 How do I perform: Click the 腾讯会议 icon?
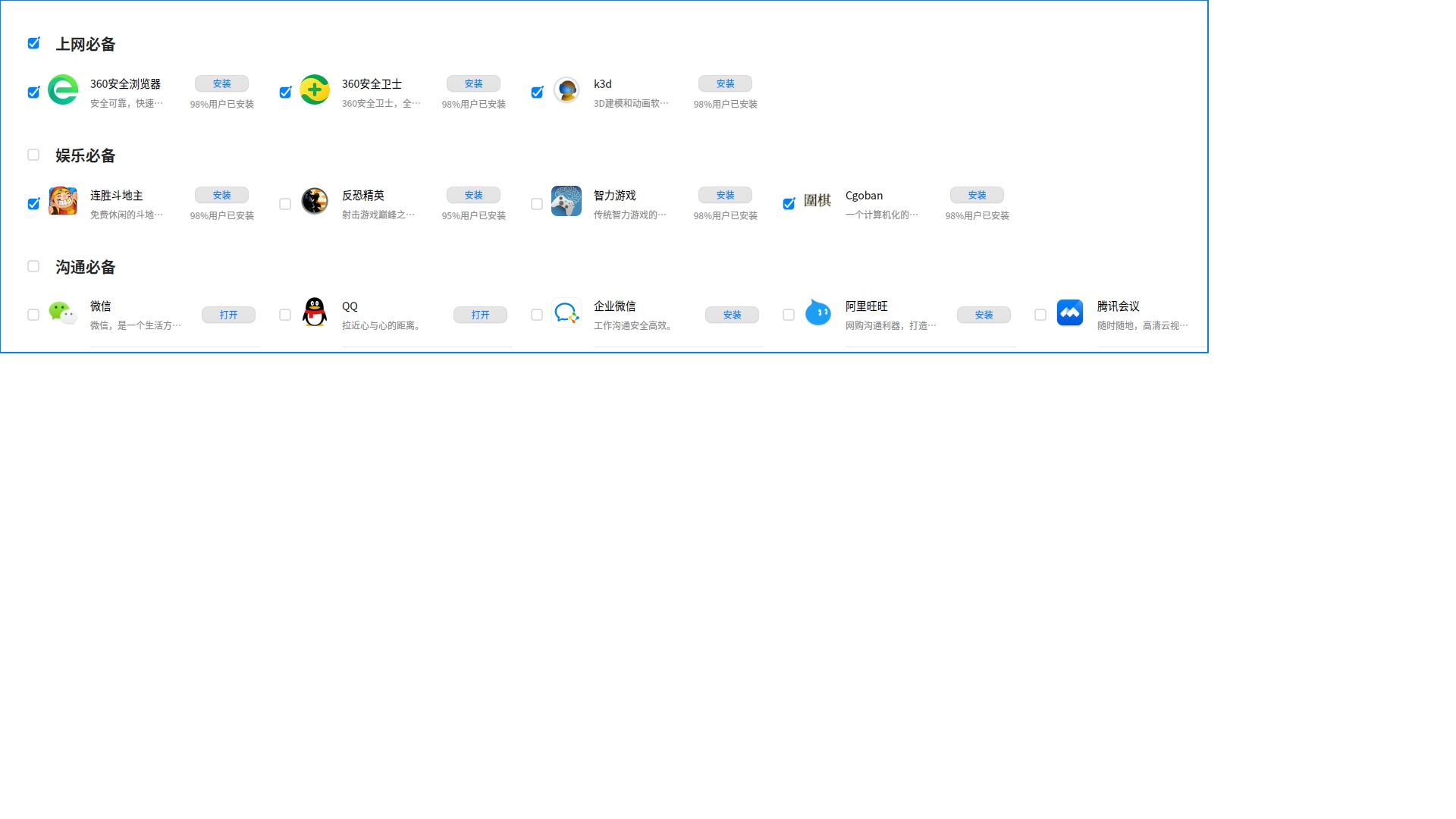(1070, 312)
